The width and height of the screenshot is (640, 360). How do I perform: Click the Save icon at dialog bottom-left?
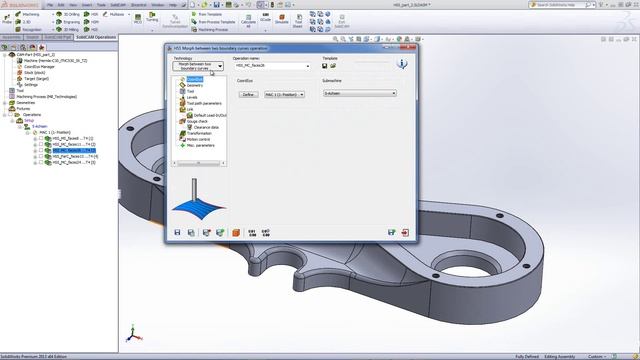tap(177, 232)
